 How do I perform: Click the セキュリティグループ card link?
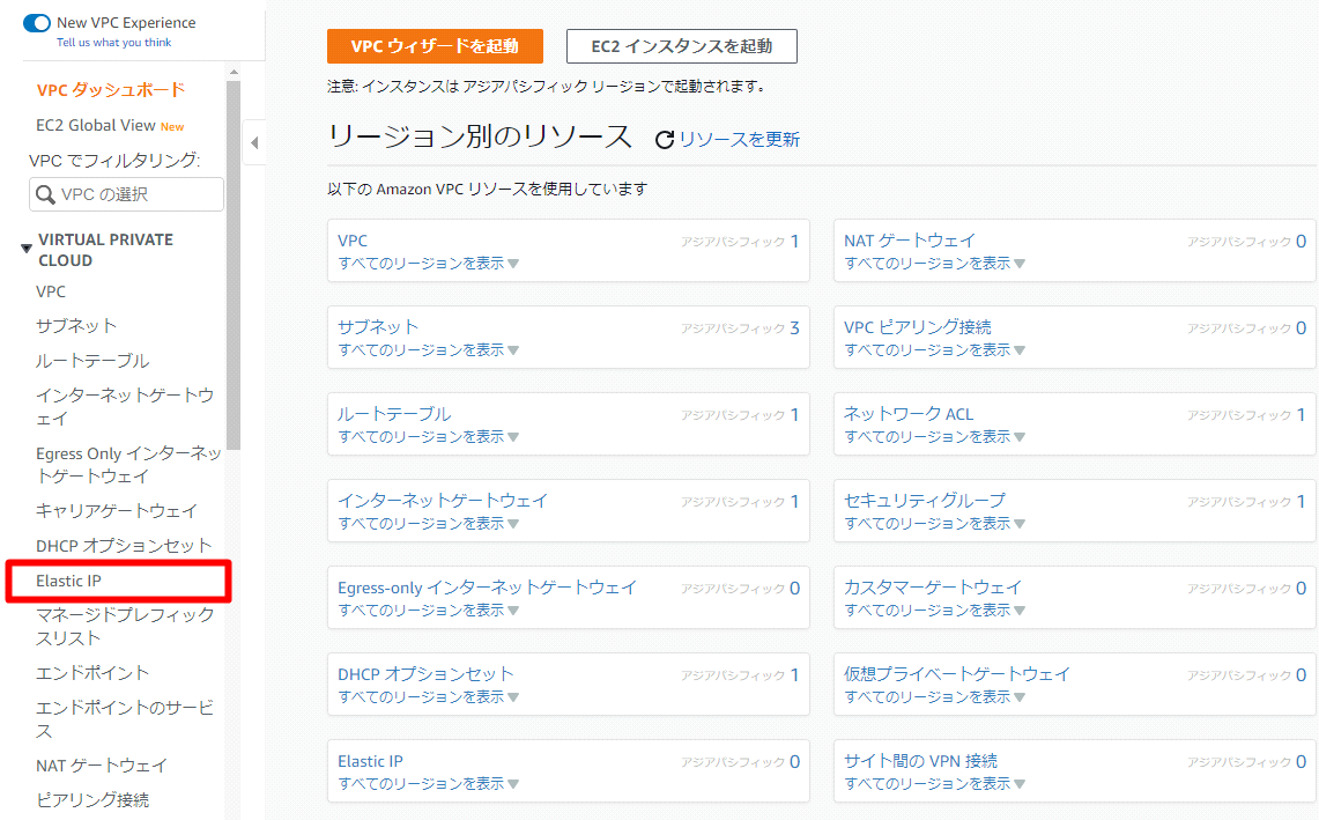925,501
